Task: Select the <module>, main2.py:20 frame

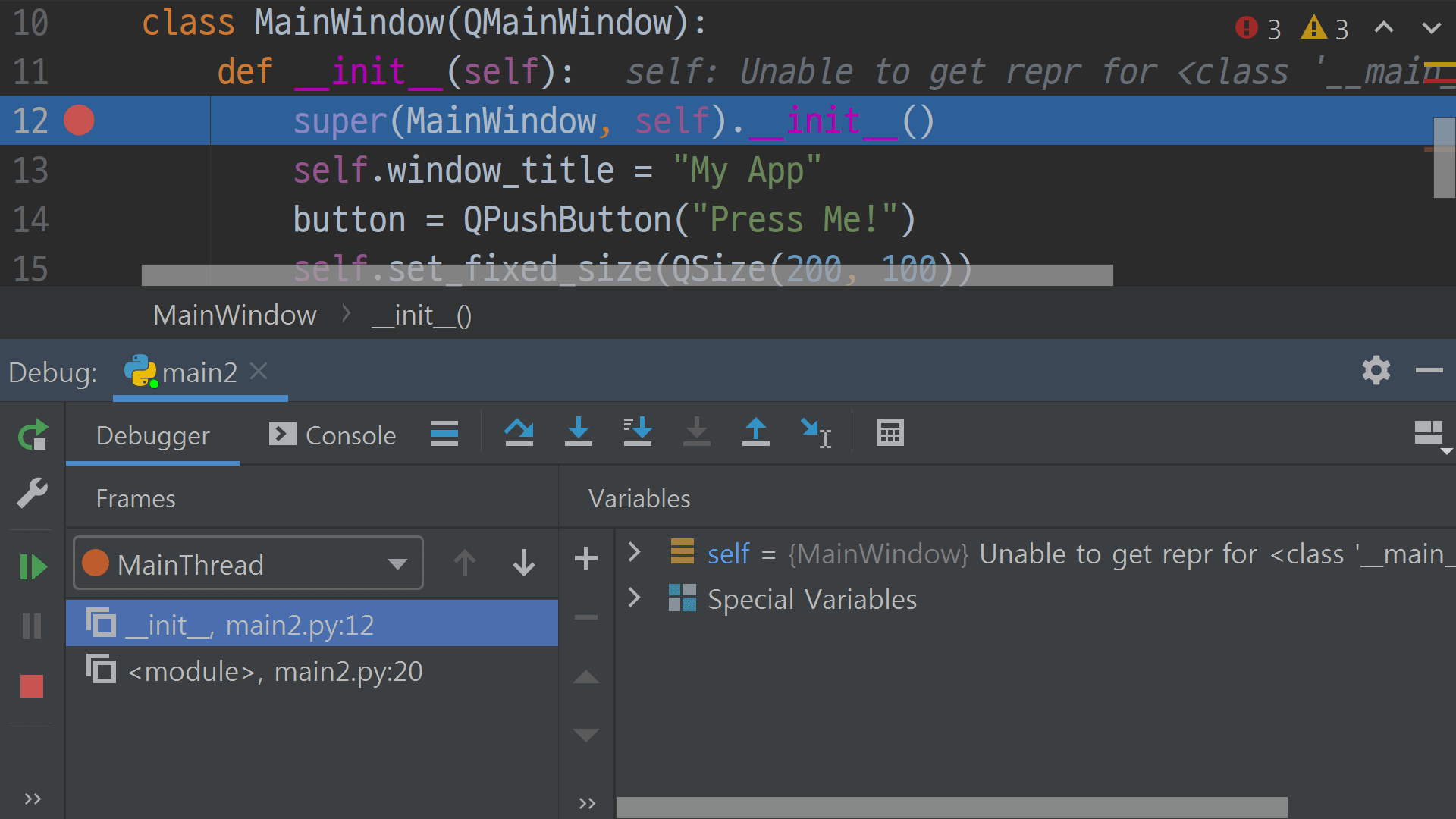Action: pyautogui.click(x=275, y=671)
